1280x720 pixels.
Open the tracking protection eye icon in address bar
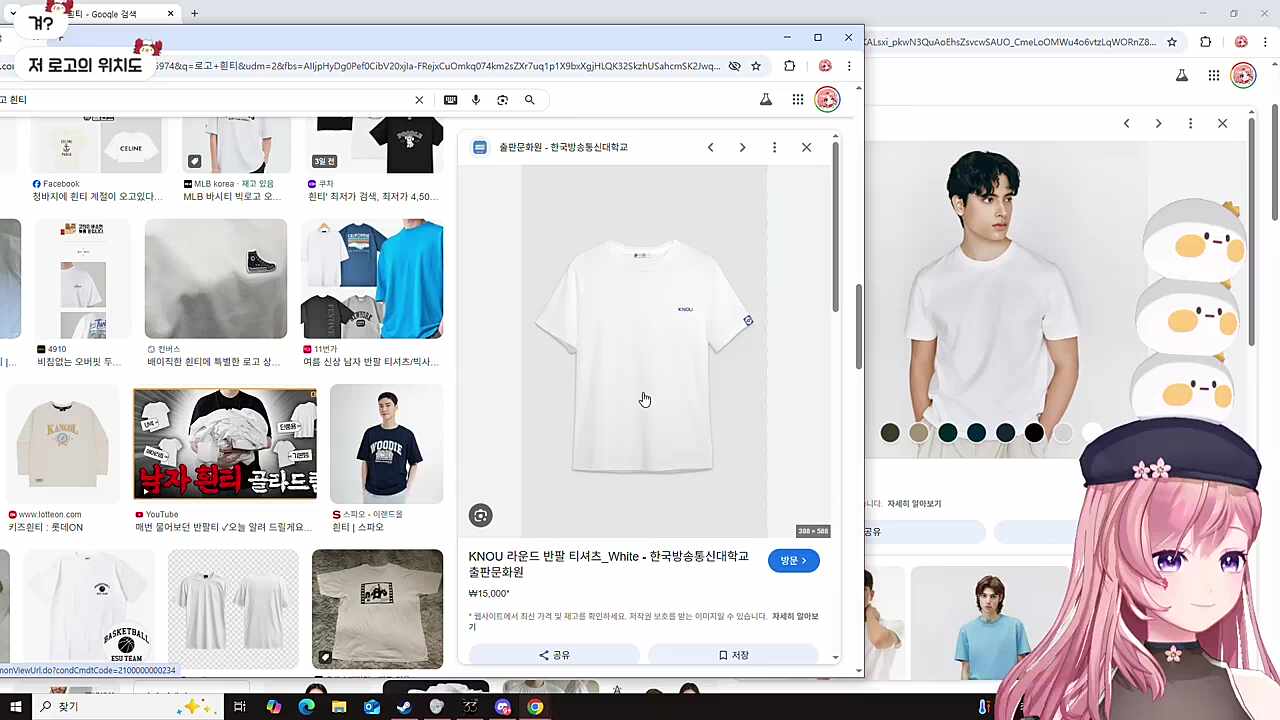[x=734, y=66]
